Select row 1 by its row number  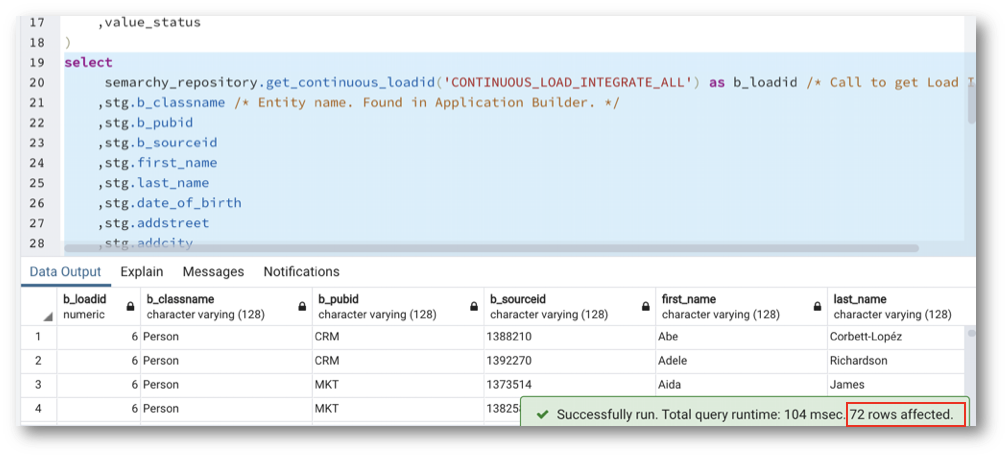[39, 337]
